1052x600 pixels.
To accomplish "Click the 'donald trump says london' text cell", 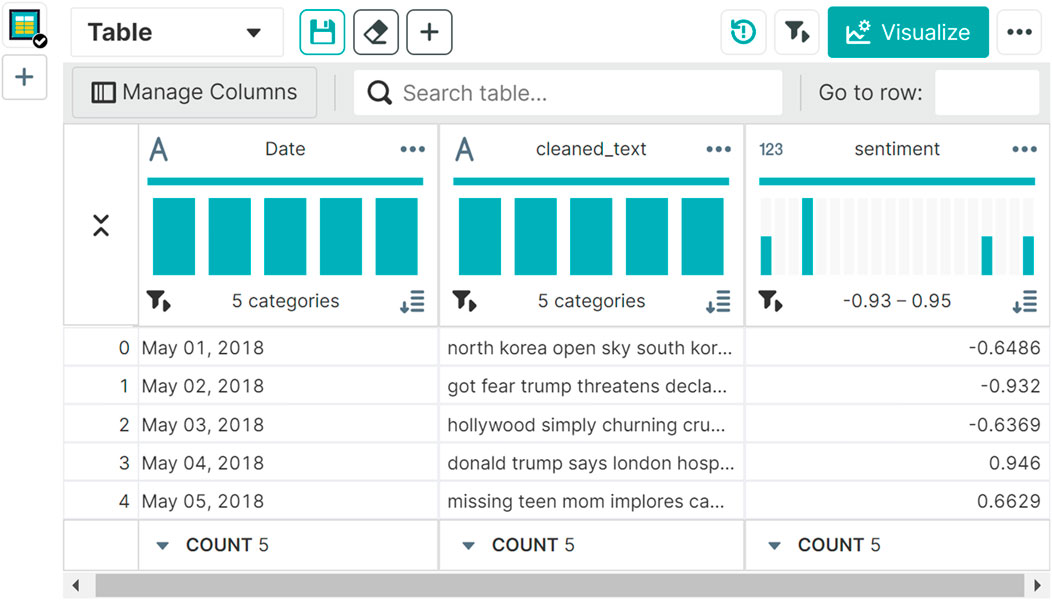I will pyautogui.click(x=591, y=463).
